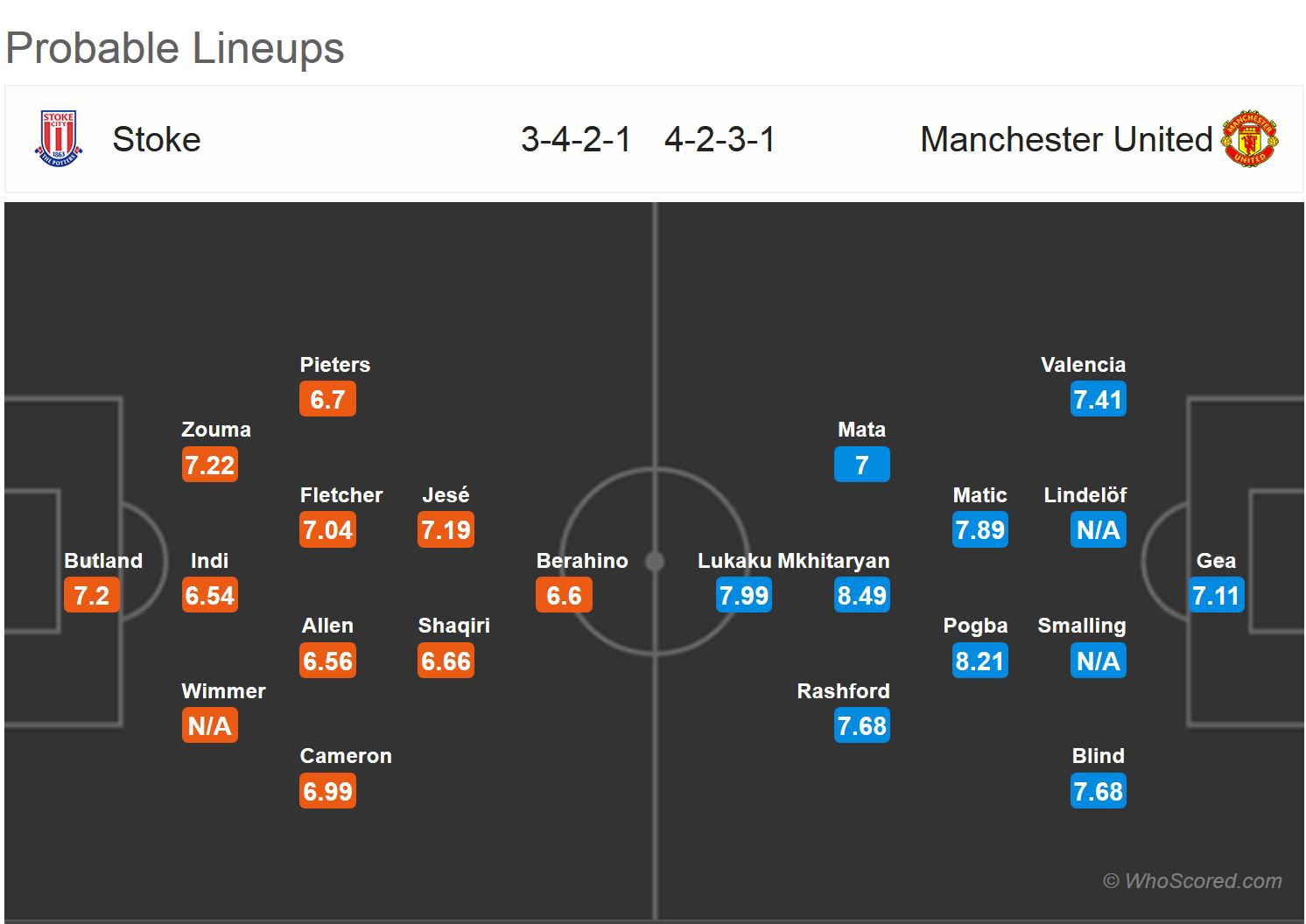Click Butland's 7.2 rating badge
Screen dimensions: 1306x924
click(x=91, y=596)
